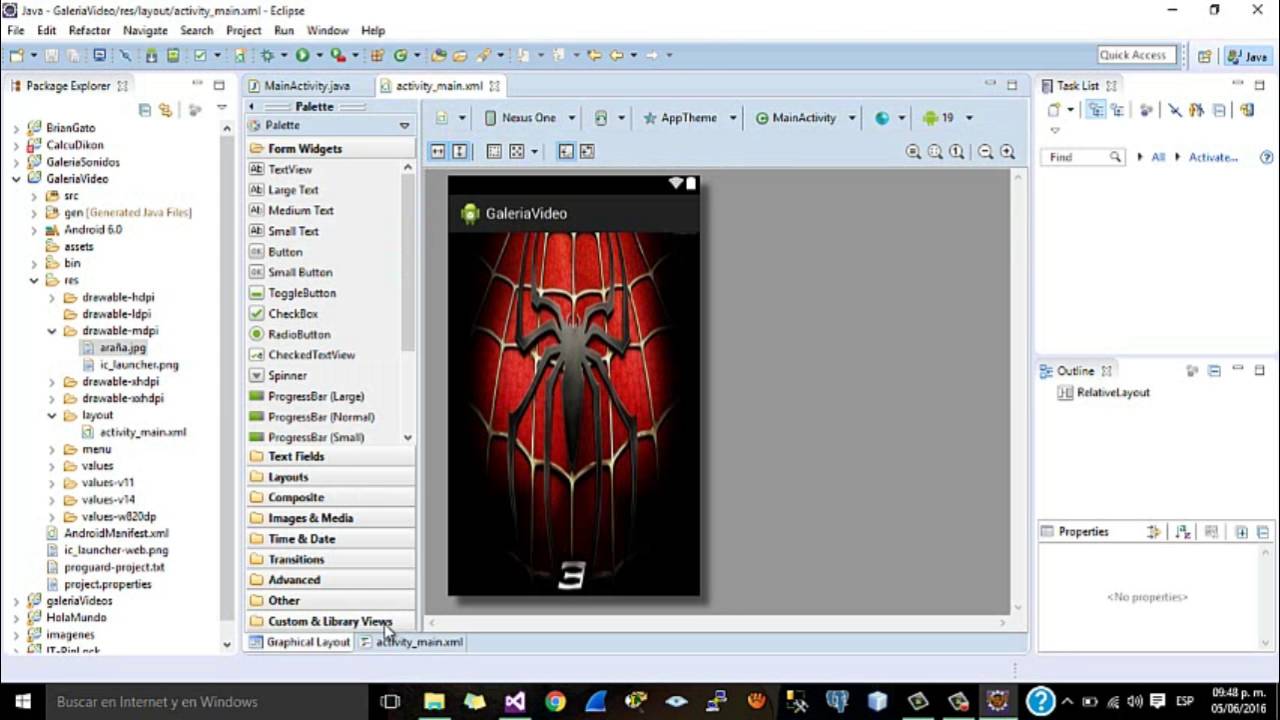Toggle the fill height layout button
Viewport: 1280px width, 720px height.
(460, 152)
